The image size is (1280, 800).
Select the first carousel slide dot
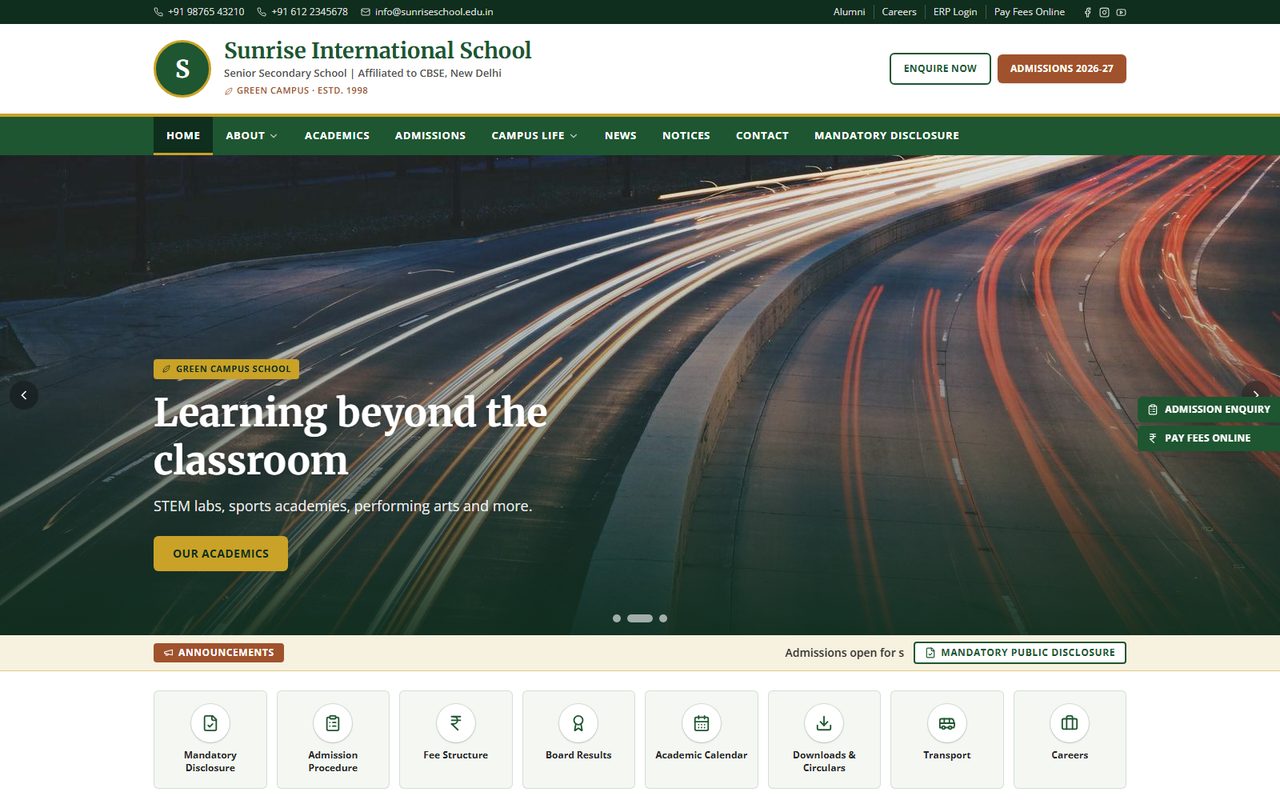click(x=617, y=618)
